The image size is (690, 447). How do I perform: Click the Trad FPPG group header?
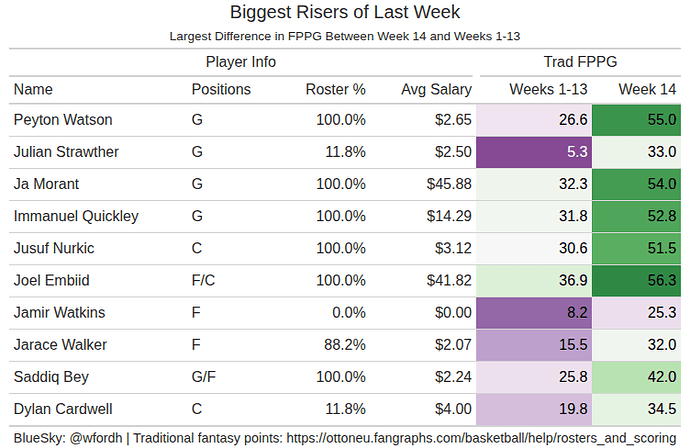click(579, 61)
